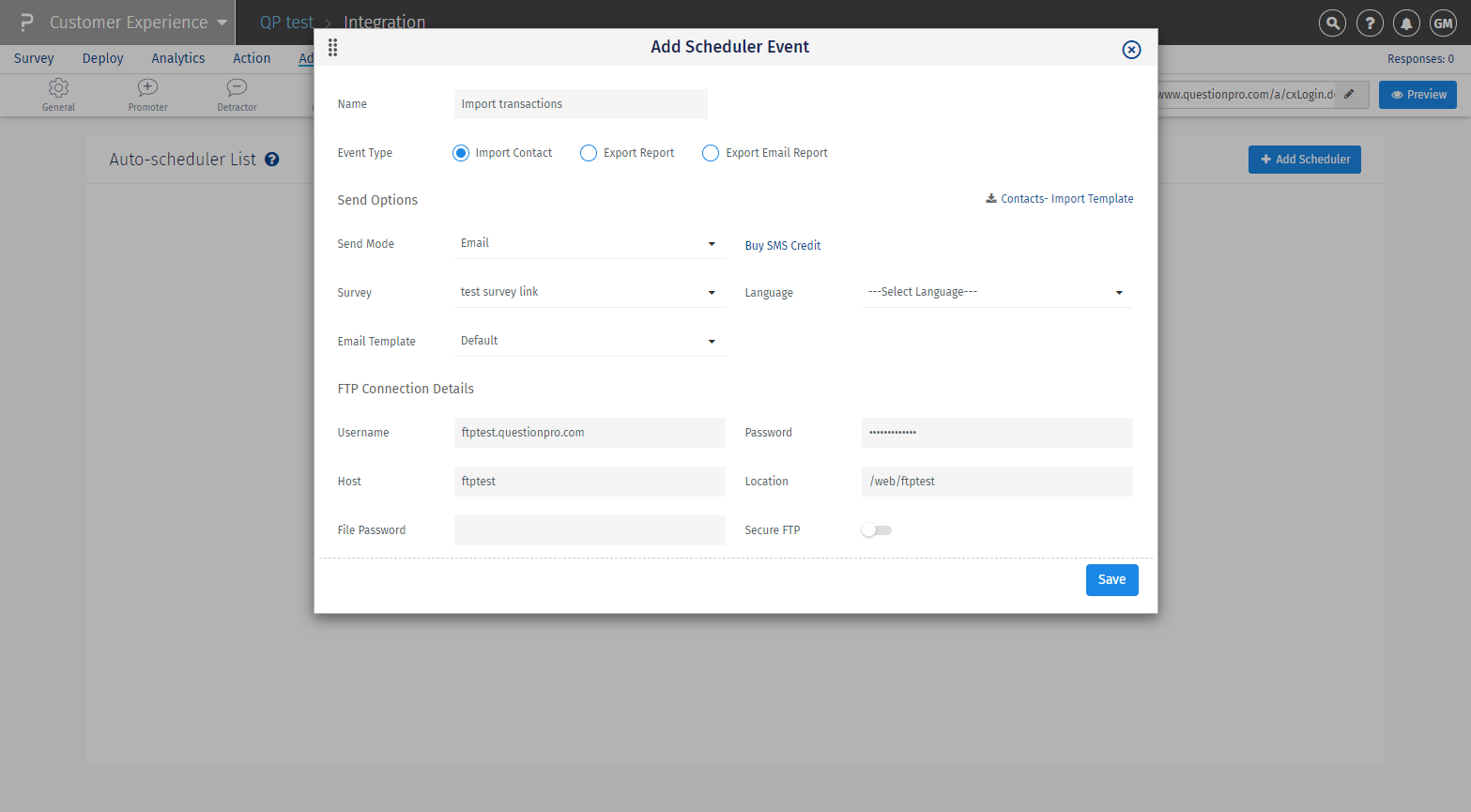The height and width of the screenshot is (812, 1471).
Task: Open the search icon in top bar
Action: tap(1332, 23)
